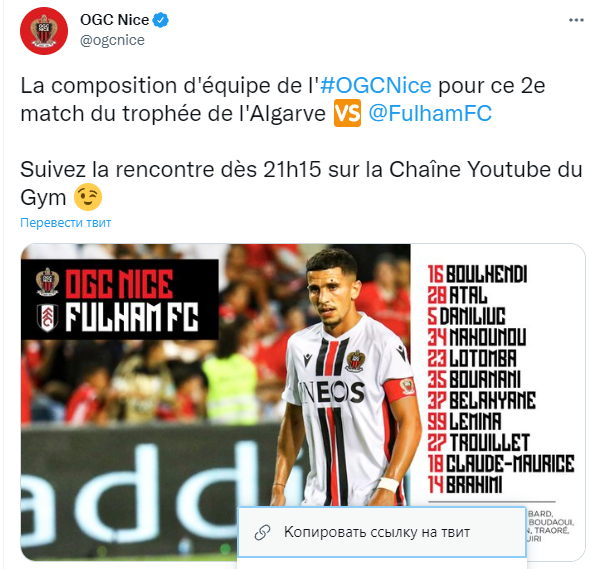Click the substitutes list with BOUDAOUI

(x=551, y=526)
